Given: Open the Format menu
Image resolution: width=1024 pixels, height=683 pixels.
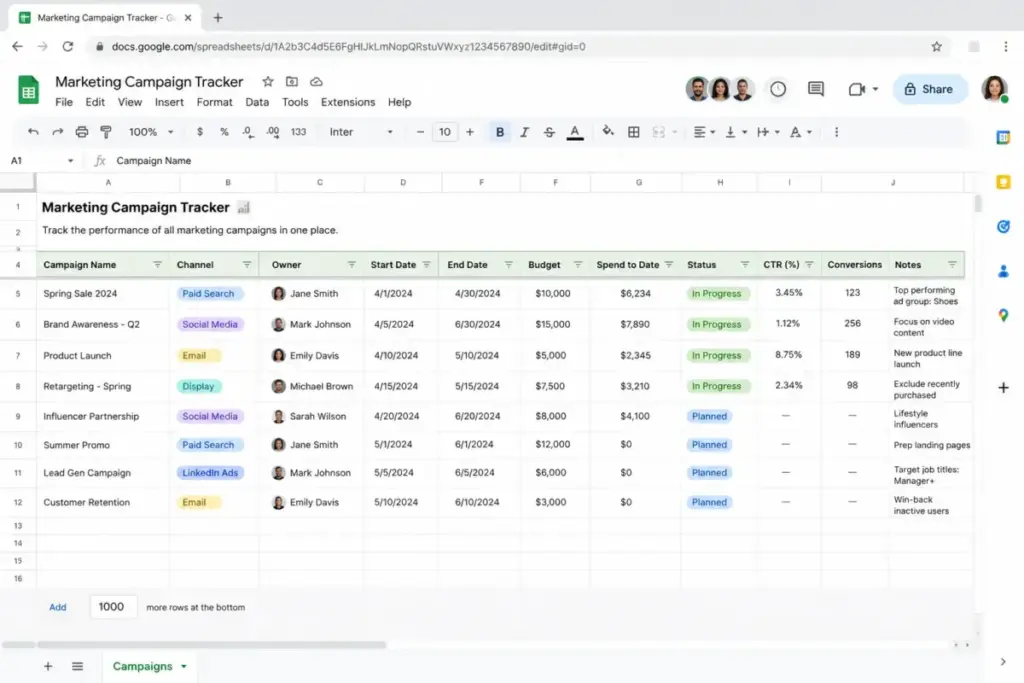Looking at the screenshot, I should coord(214,102).
